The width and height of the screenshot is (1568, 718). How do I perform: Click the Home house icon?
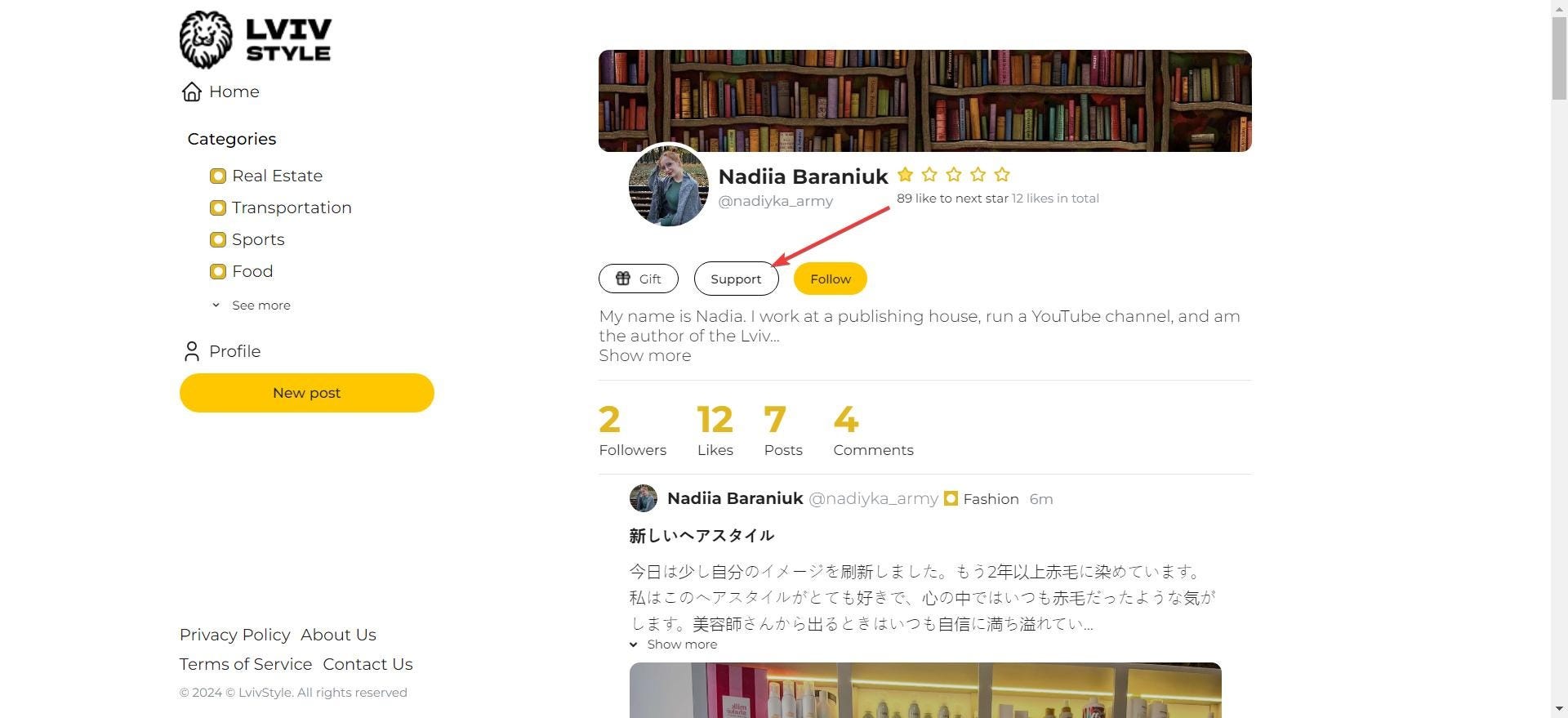coord(192,91)
